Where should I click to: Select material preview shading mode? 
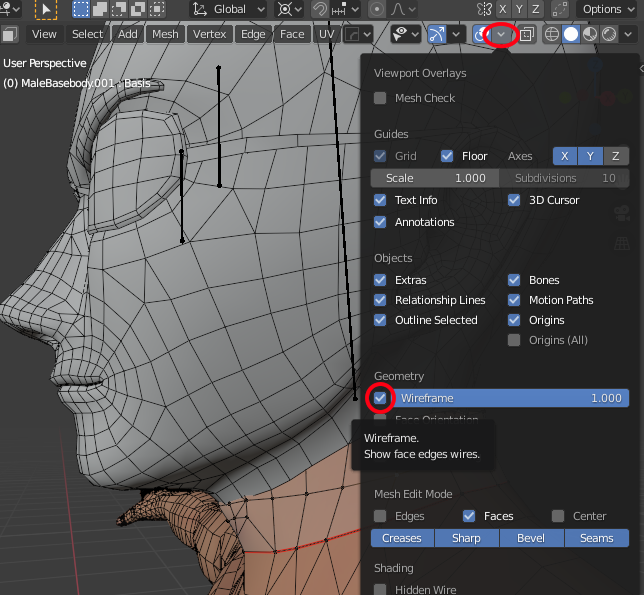590,34
